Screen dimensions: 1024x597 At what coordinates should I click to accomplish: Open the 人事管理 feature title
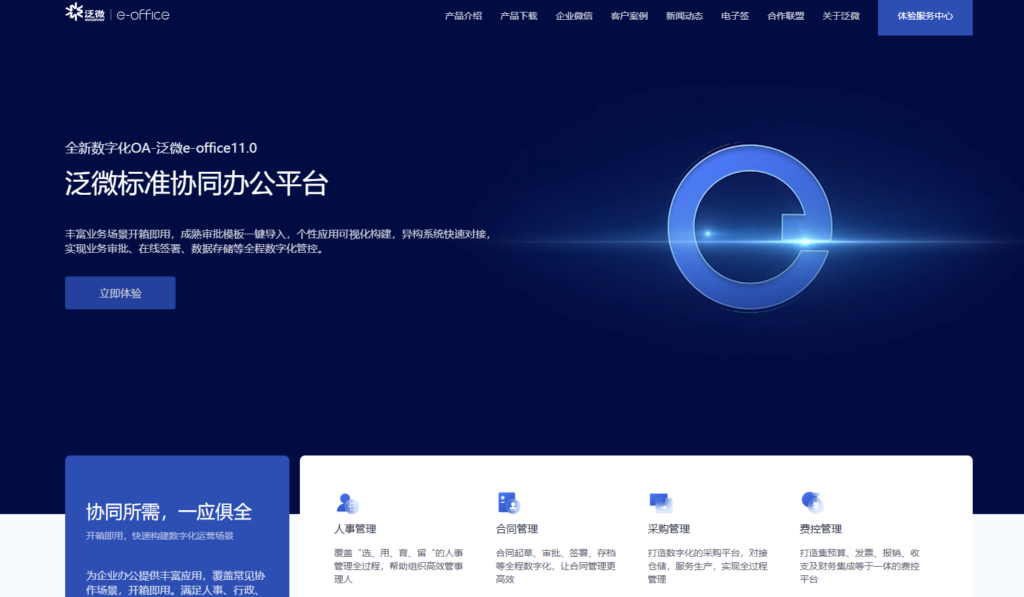click(x=355, y=529)
